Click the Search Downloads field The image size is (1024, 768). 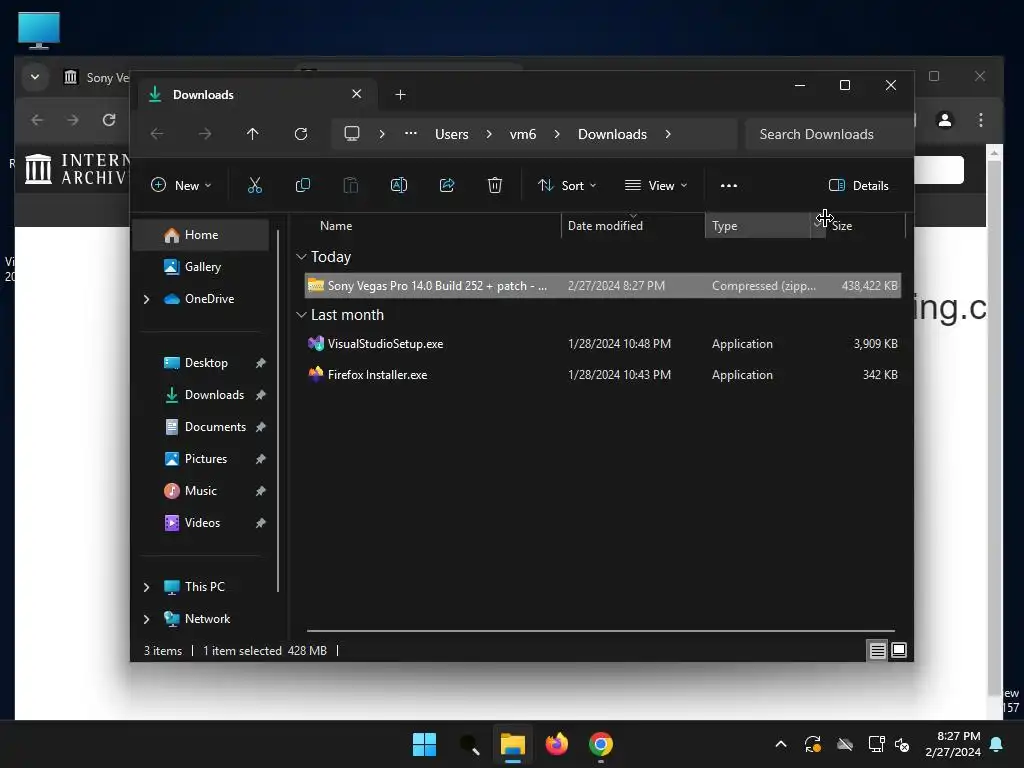(828, 134)
